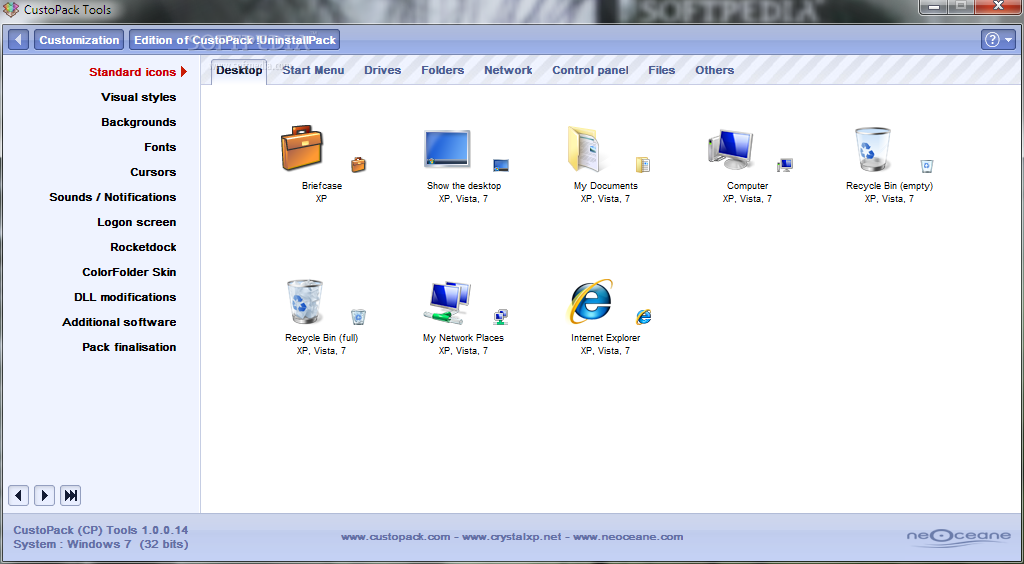The image size is (1024, 564).
Task: Click Edition of CustoPack !UninstallPack button
Action: [x=234, y=40]
